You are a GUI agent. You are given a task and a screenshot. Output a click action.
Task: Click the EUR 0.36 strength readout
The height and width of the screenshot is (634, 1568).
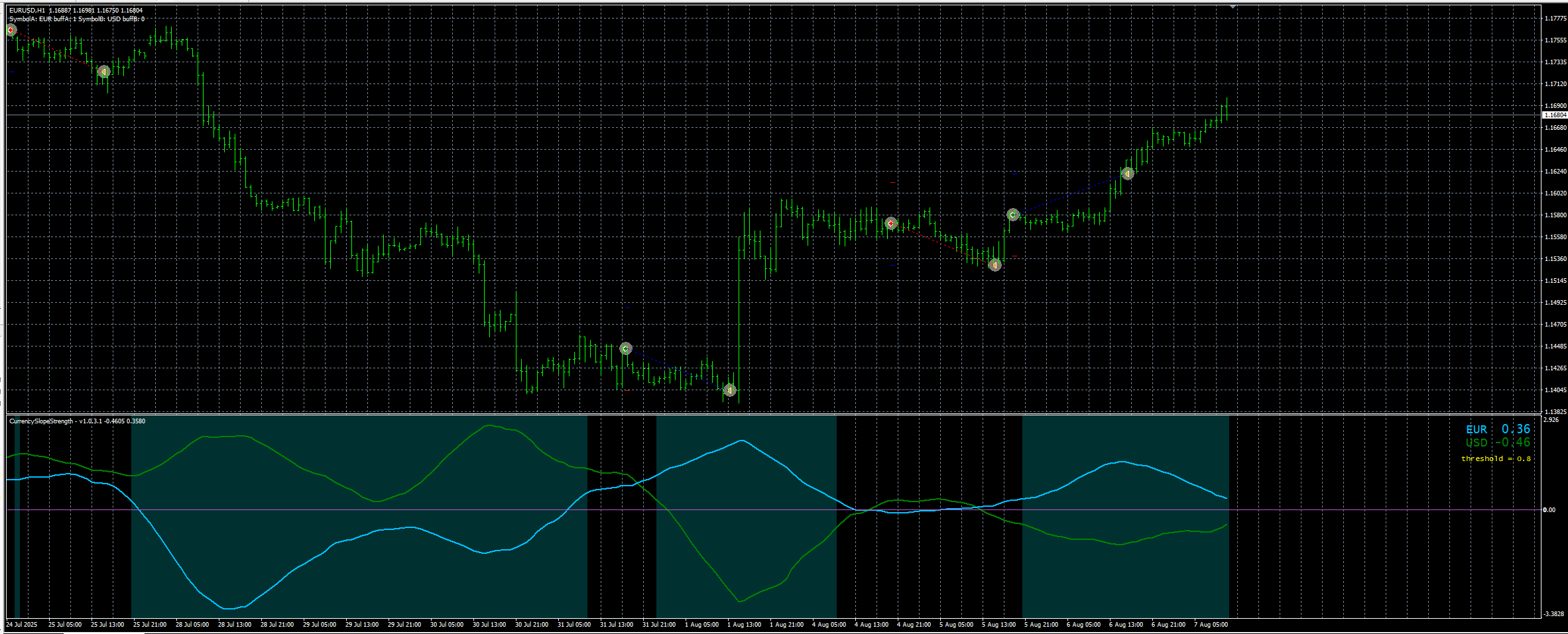pos(1498,429)
